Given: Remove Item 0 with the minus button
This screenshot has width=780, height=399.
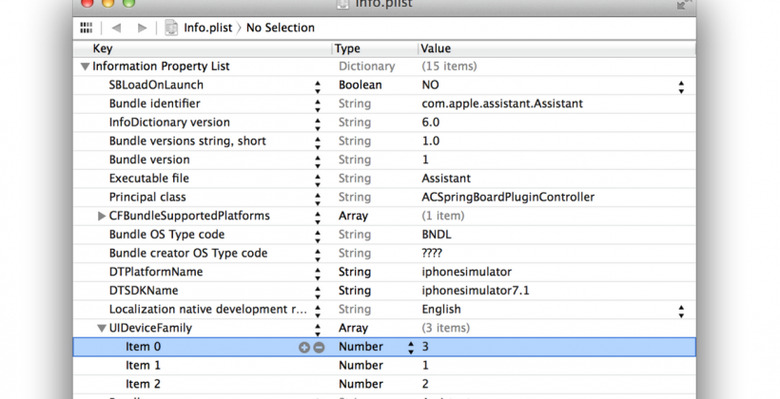Looking at the screenshot, I should (x=319, y=347).
